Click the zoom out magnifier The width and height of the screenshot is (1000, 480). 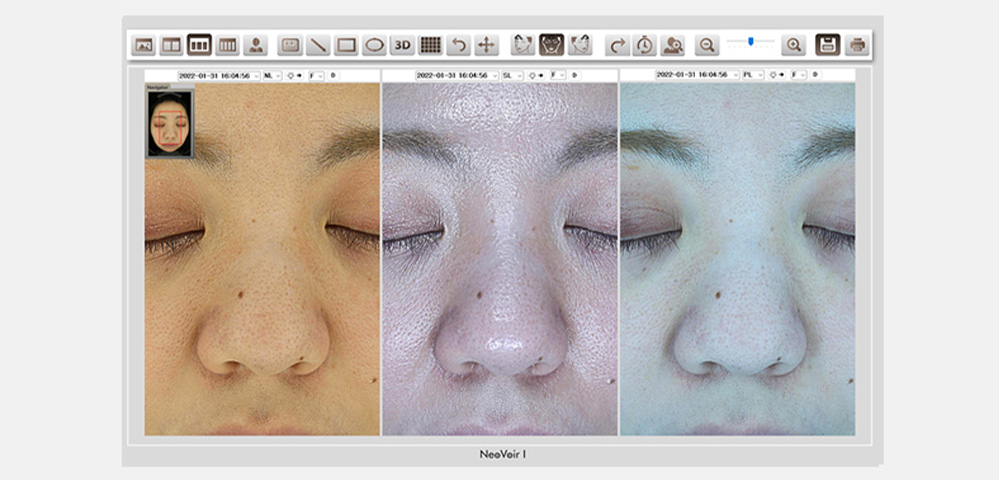(707, 45)
